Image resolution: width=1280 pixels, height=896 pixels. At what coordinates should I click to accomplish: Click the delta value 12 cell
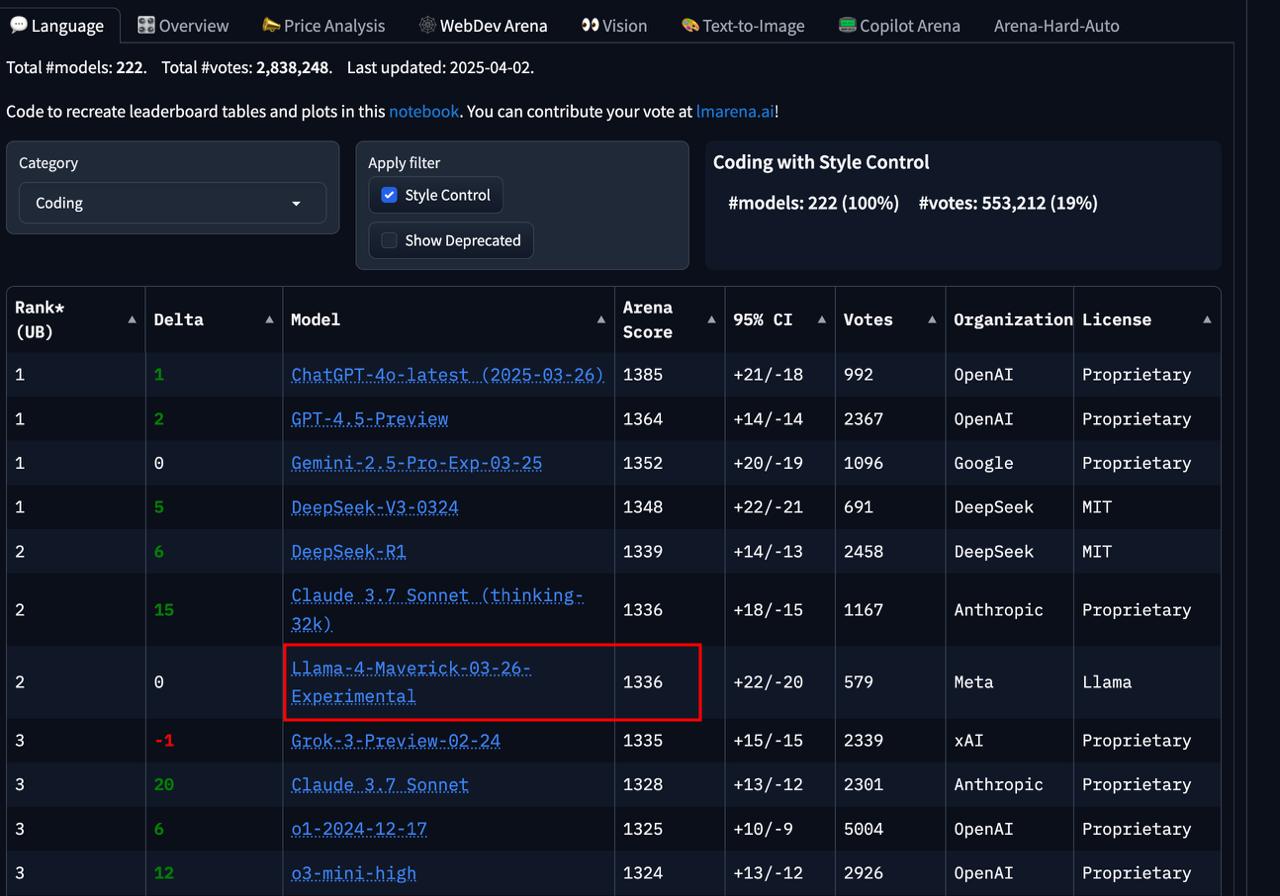214,873
